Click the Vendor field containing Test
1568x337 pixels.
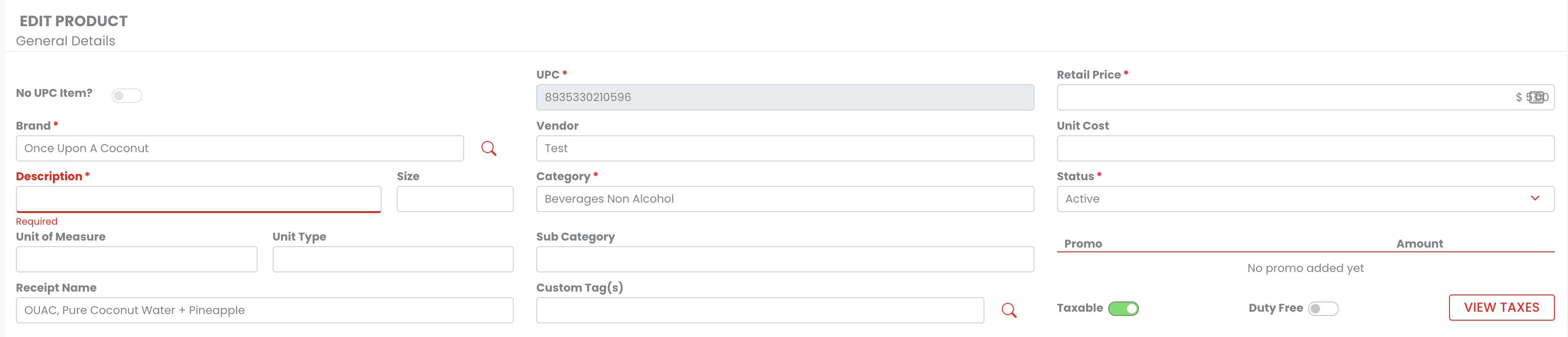click(784, 148)
